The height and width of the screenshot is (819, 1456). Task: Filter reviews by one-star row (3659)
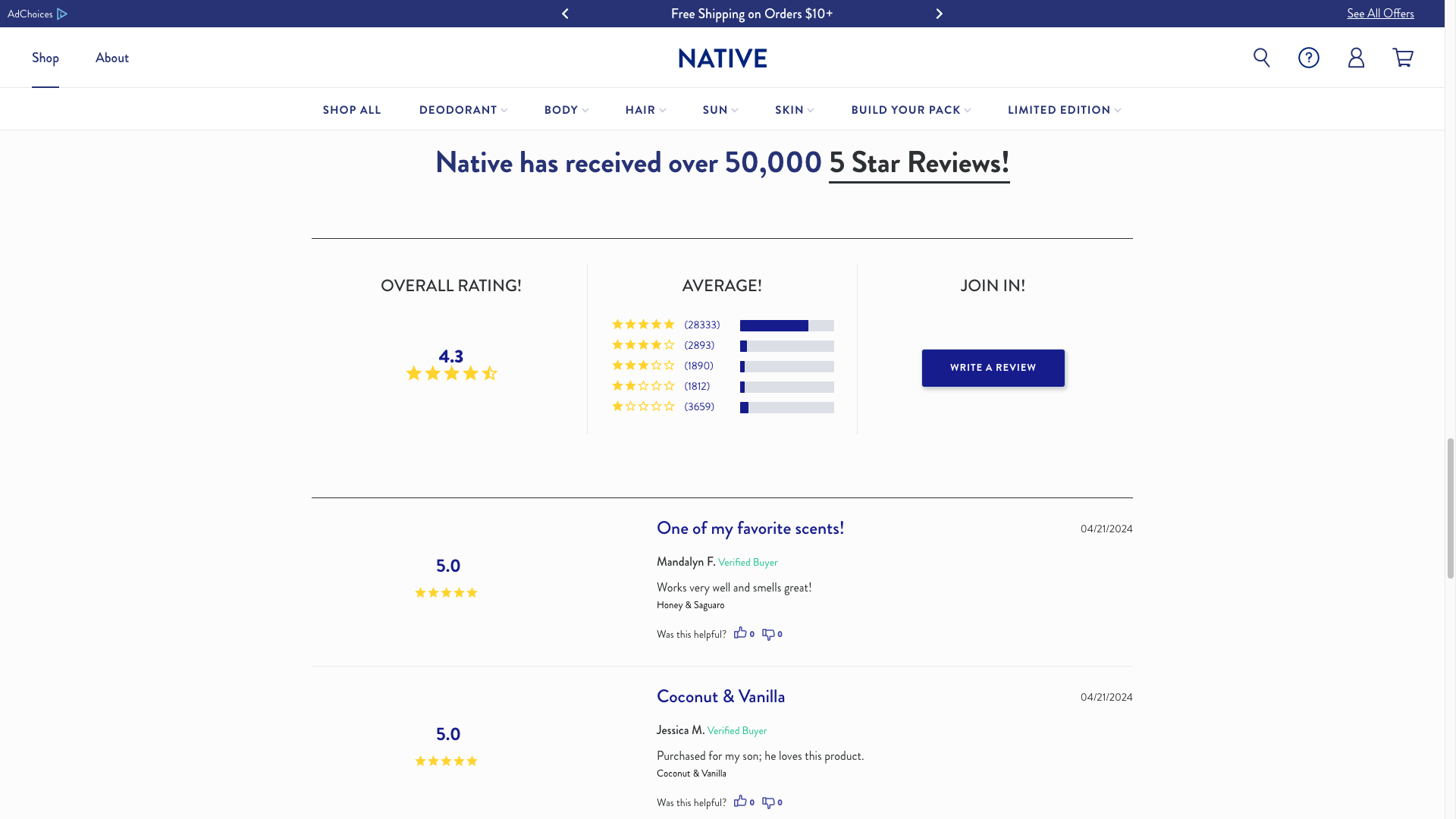(723, 406)
